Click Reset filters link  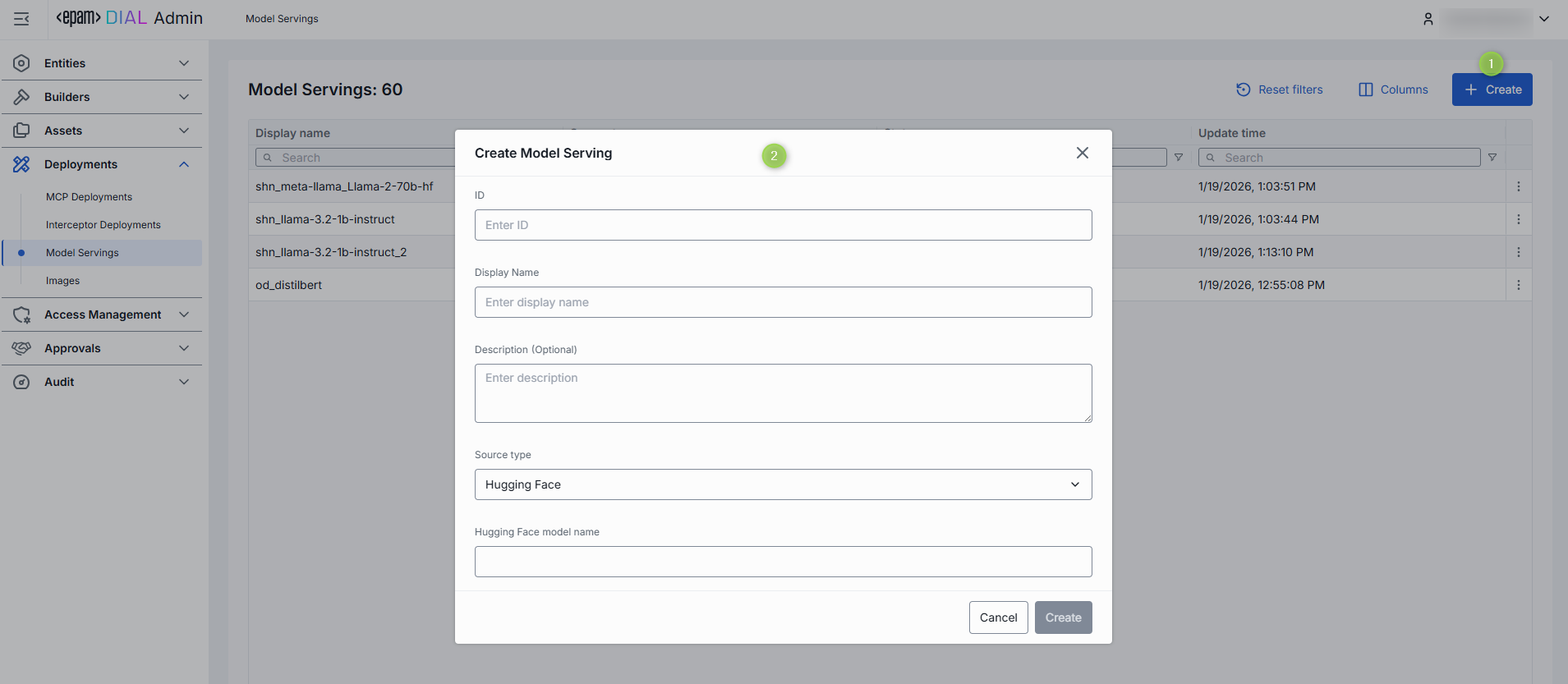[1280, 90]
